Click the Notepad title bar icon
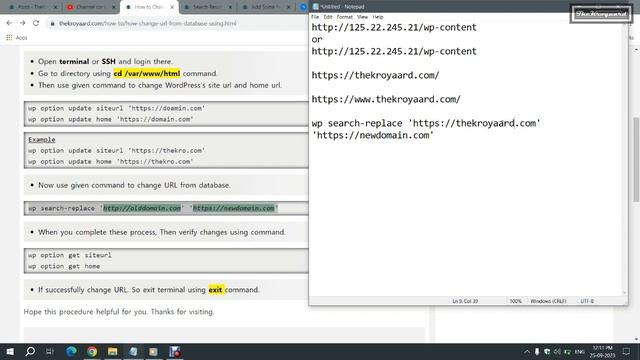 [x=315, y=7]
